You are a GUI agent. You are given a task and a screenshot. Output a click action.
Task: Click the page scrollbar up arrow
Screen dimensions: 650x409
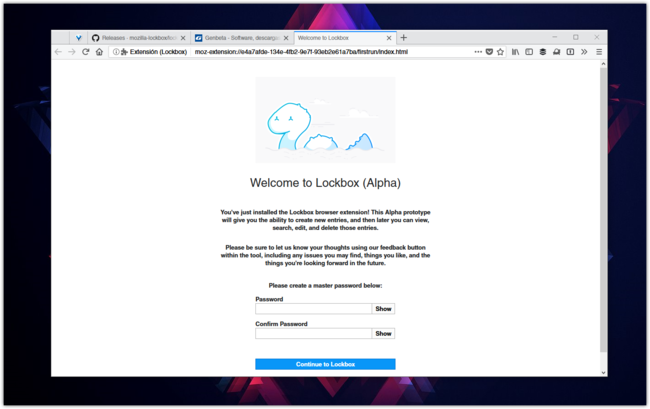(x=603, y=64)
